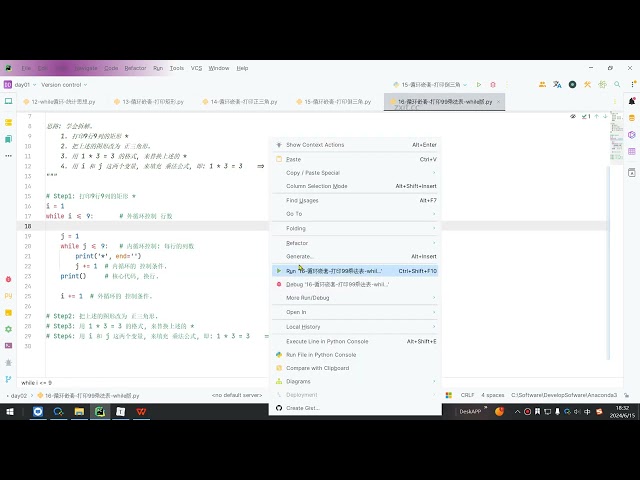The image size is (640, 480).
Task: Click the Anaconda3 interpreter path in status bar
Action: (564, 395)
